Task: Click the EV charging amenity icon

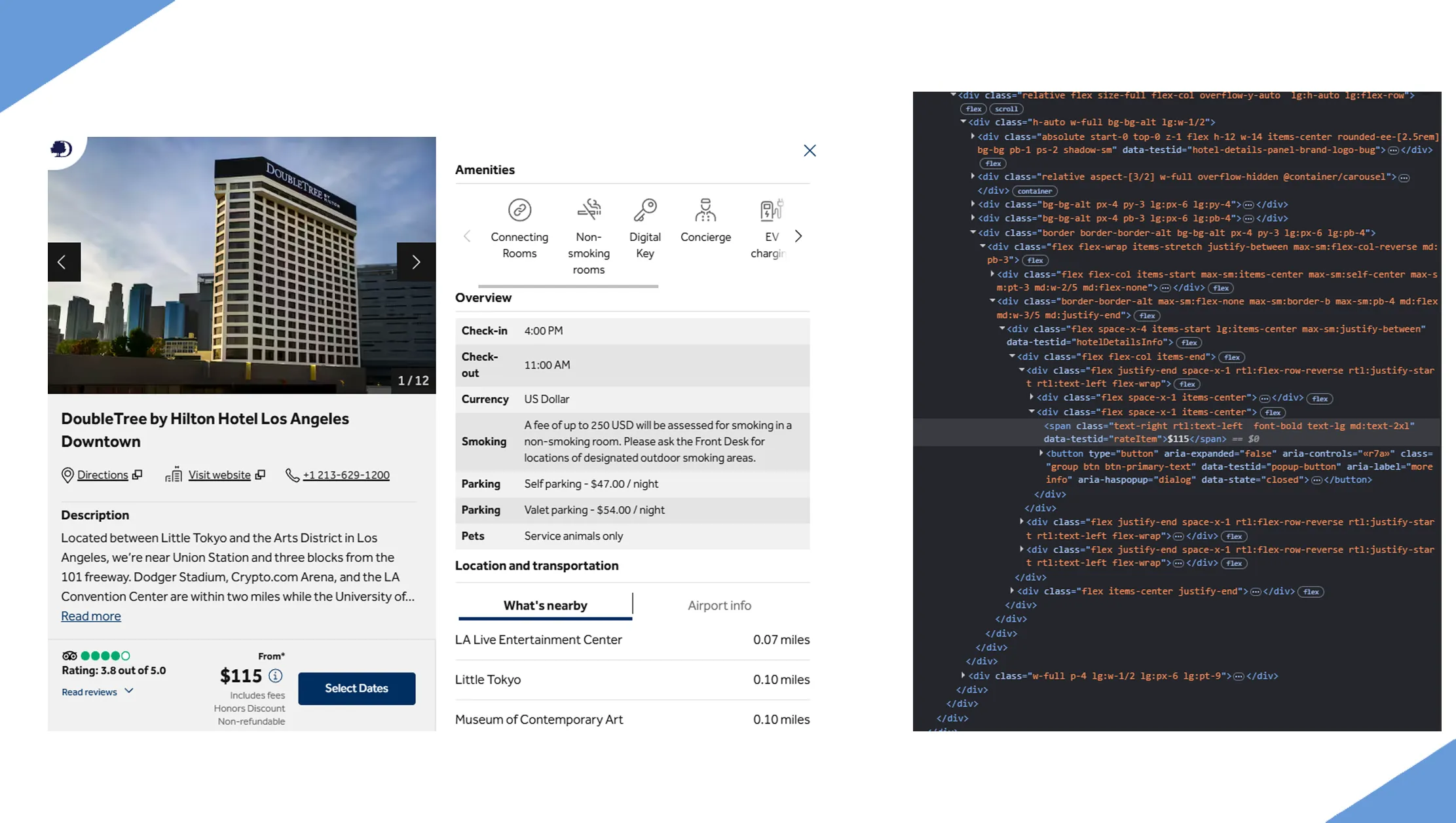Action: click(x=771, y=210)
